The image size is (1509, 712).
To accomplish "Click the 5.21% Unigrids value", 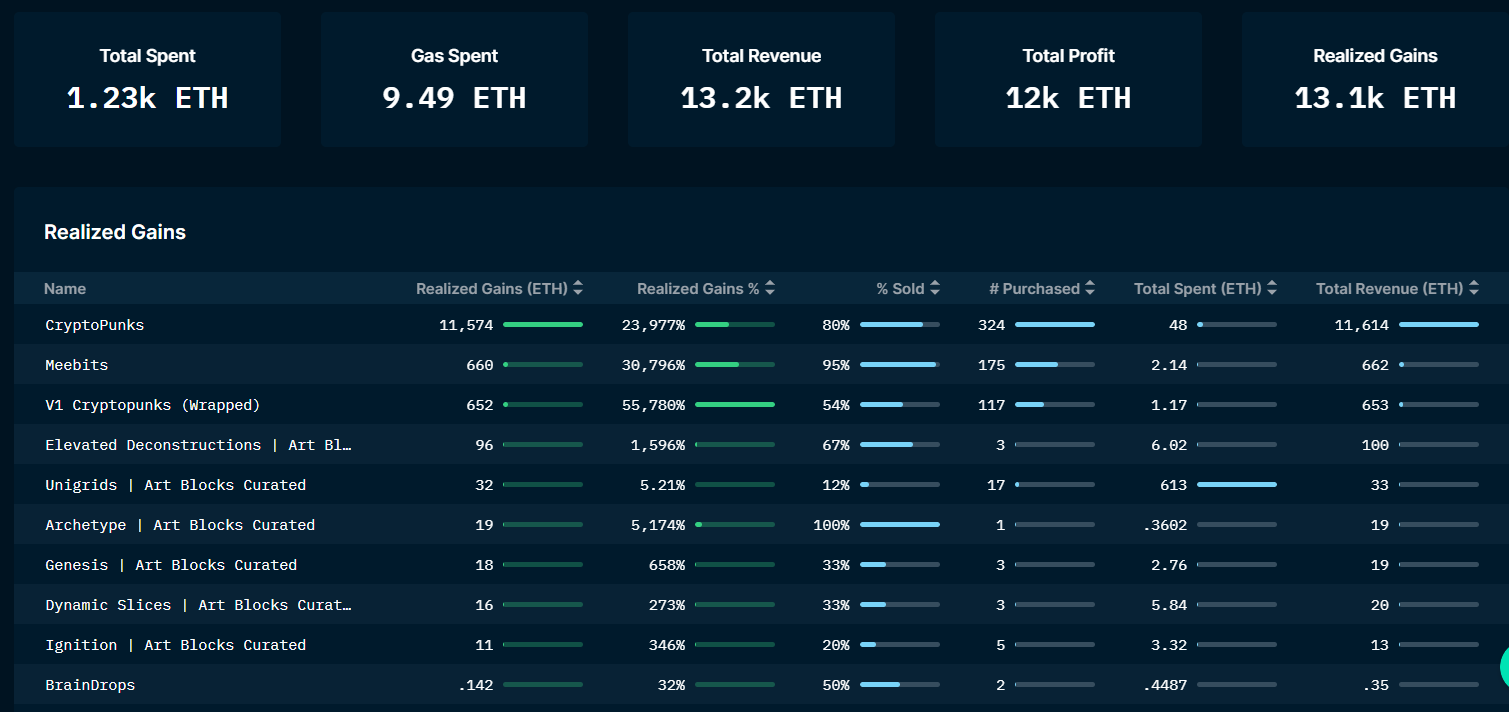I will 663,485.
